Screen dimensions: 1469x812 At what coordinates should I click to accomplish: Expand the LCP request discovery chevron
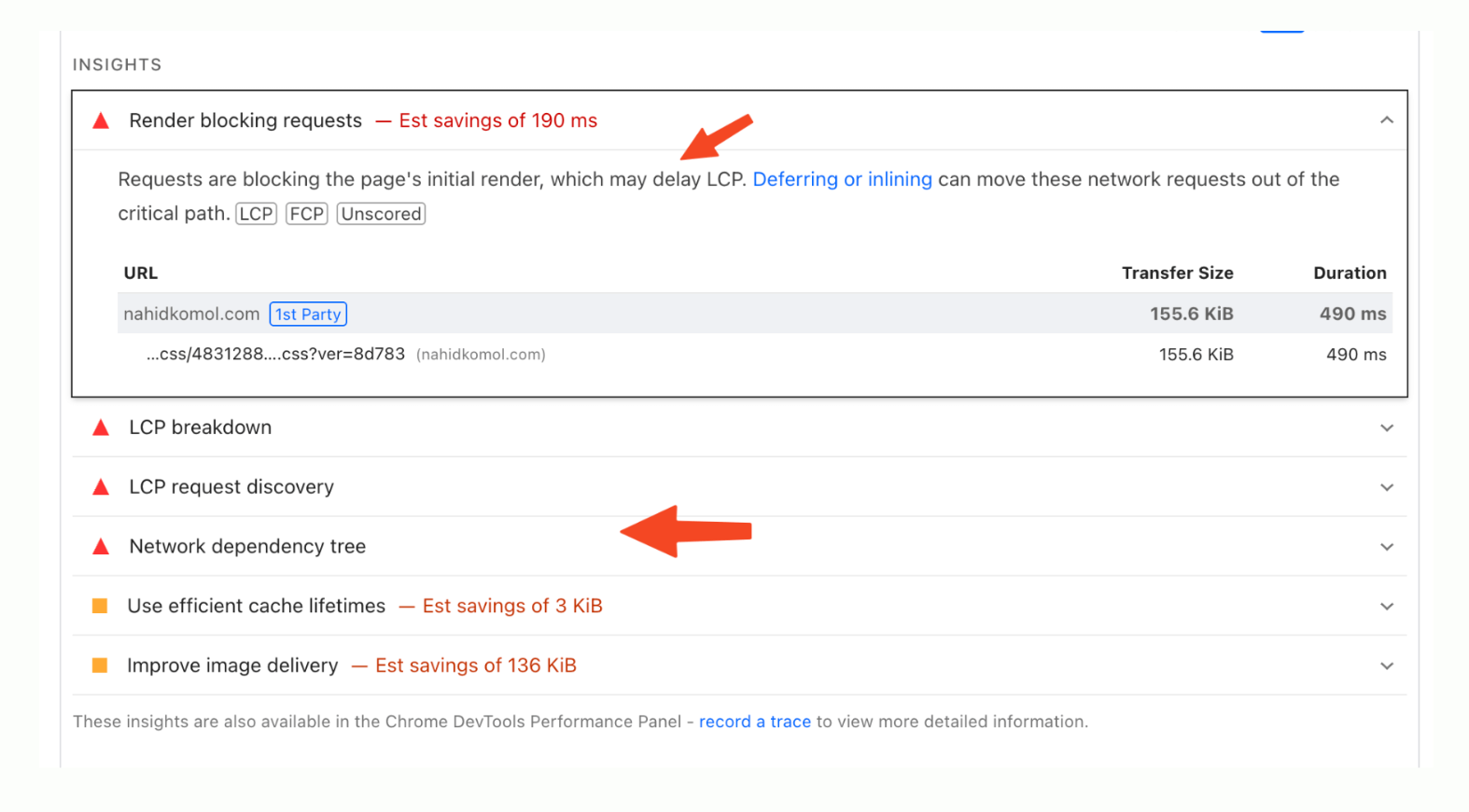[x=1387, y=487]
